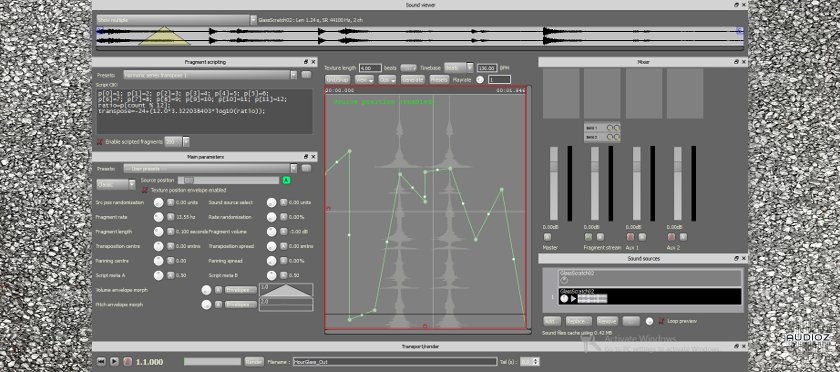Click the Render button
This screenshot has height=372, width=840.
[x=254, y=362]
